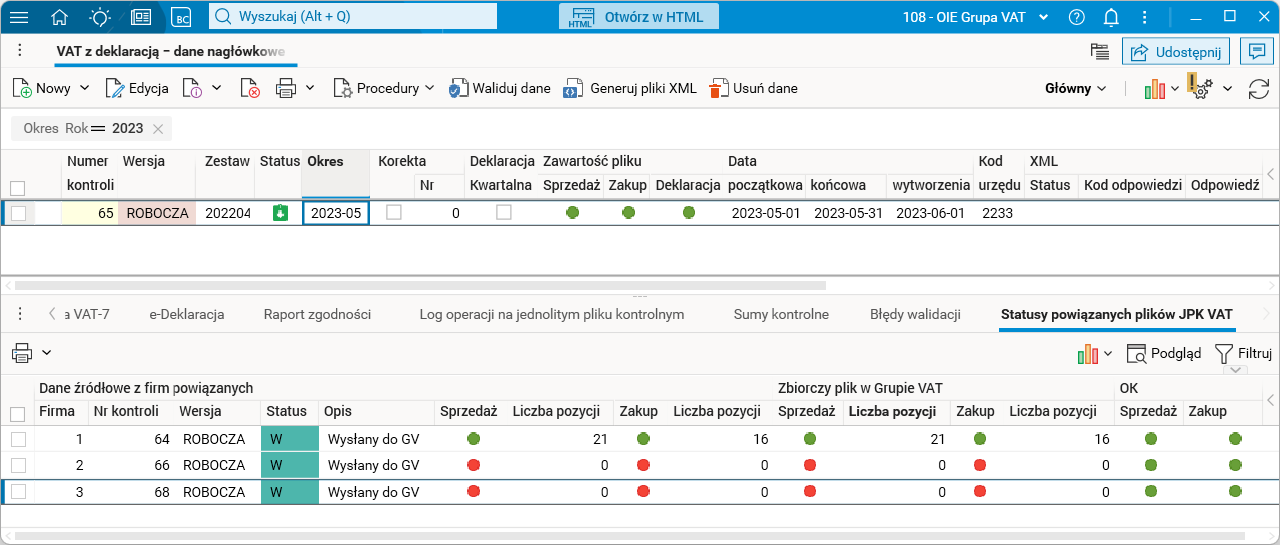Expand the document info dropdown arrow
The image size is (1280, 545).
(216, 88)
